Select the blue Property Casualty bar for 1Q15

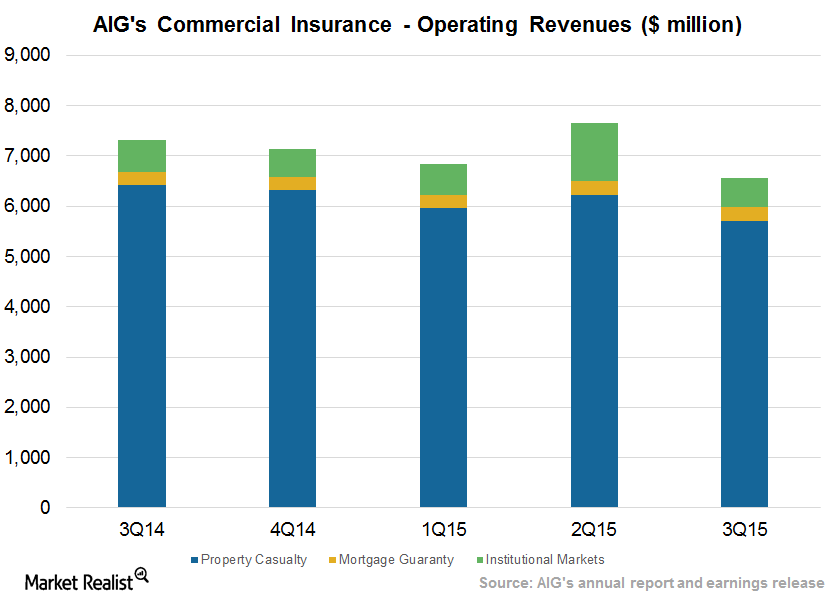(x=444, y=358)
